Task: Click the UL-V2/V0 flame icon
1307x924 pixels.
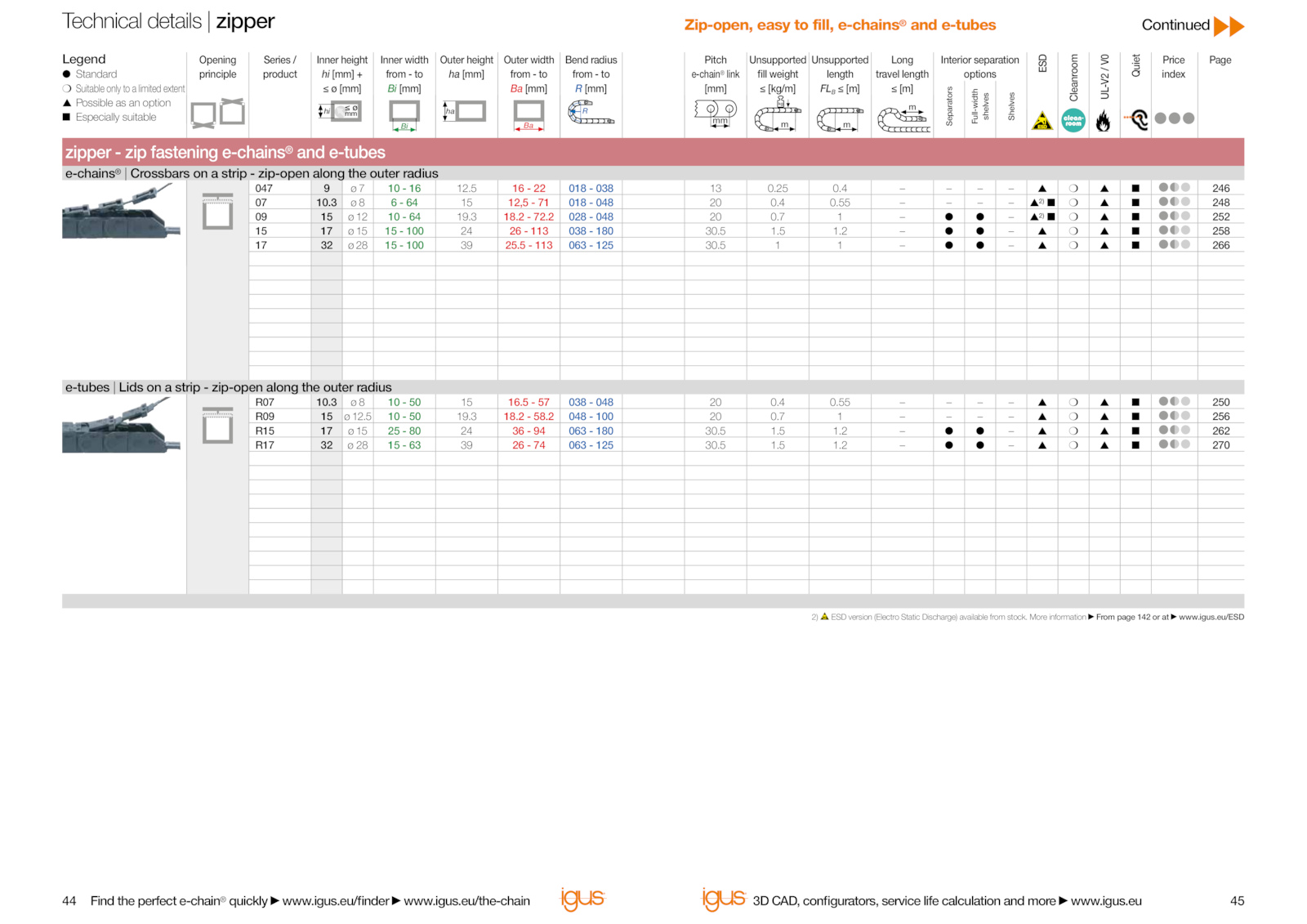Action: pyautogui.click(x=1104, y=121)
